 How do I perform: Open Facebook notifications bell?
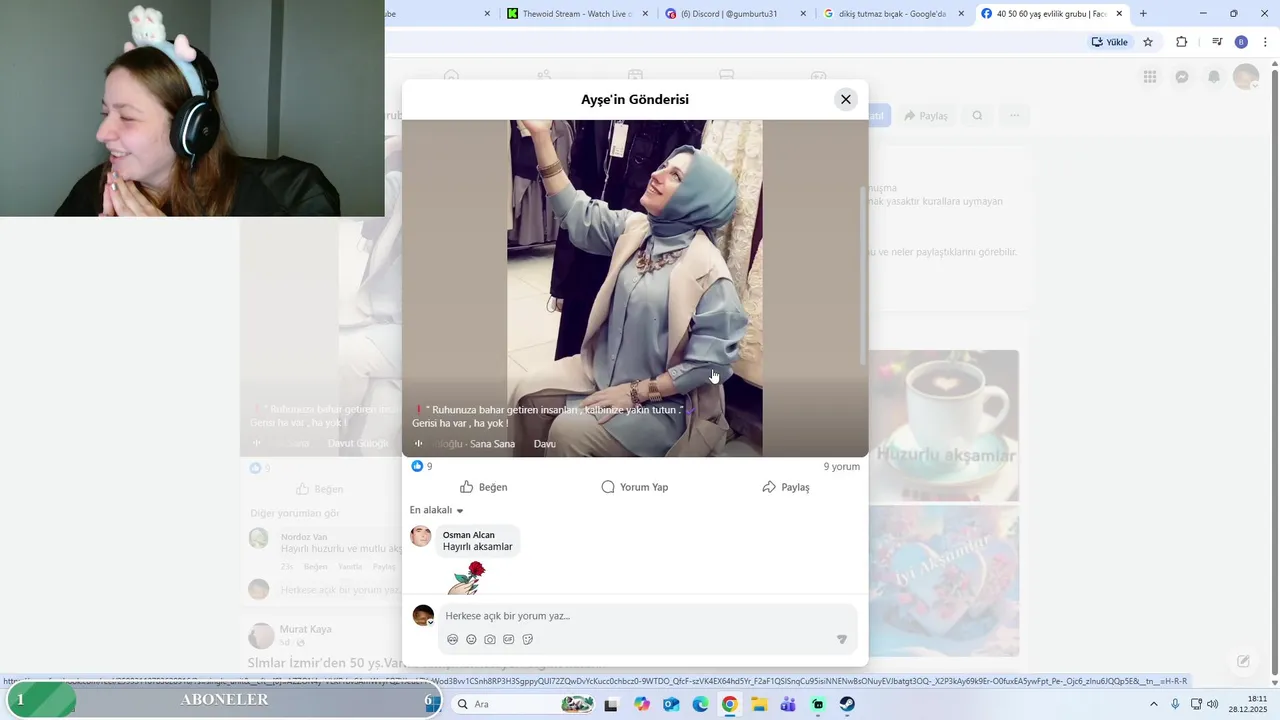coord(1214,77)
